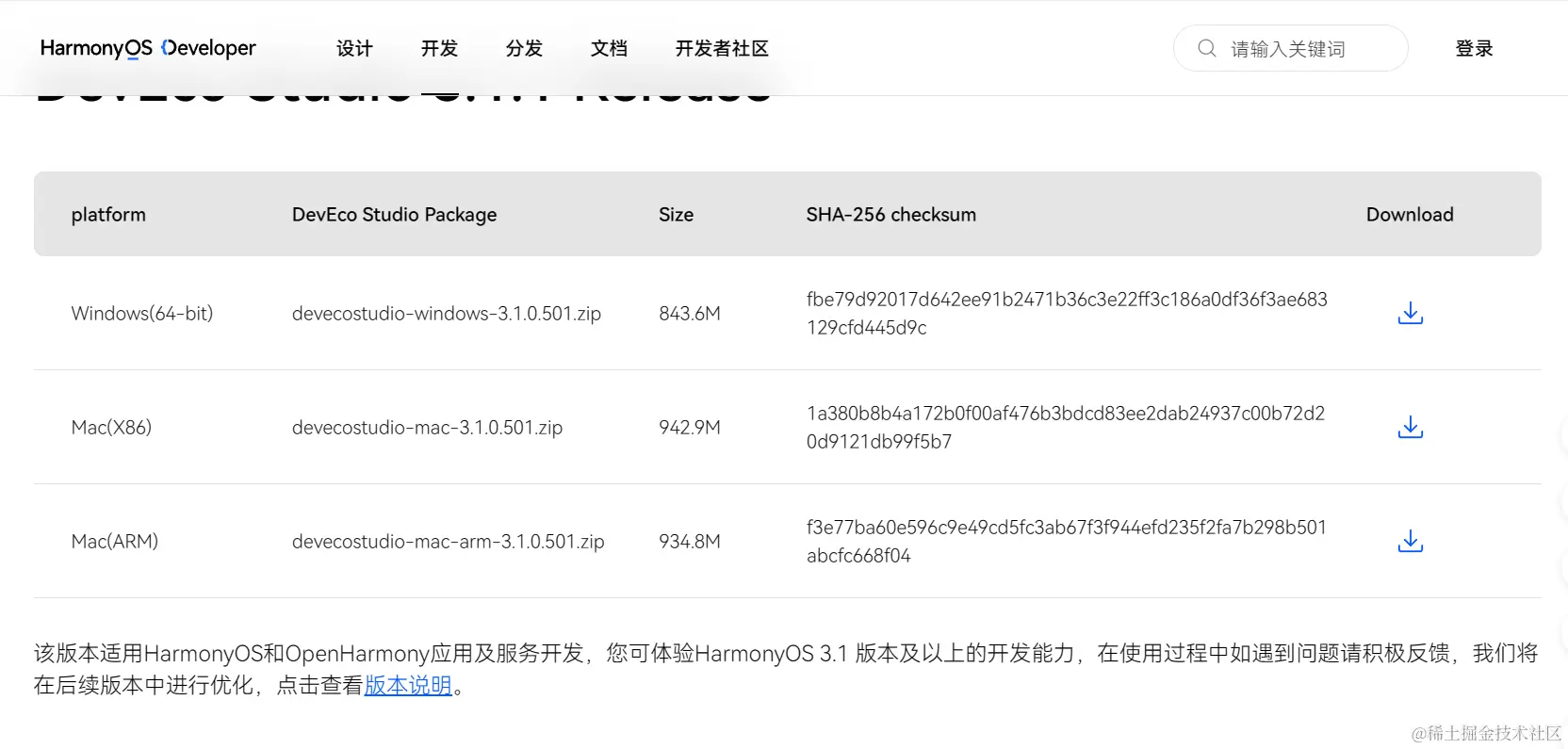Open the 开发 navigation item
Screen dimensions: 1568x749
439,48
